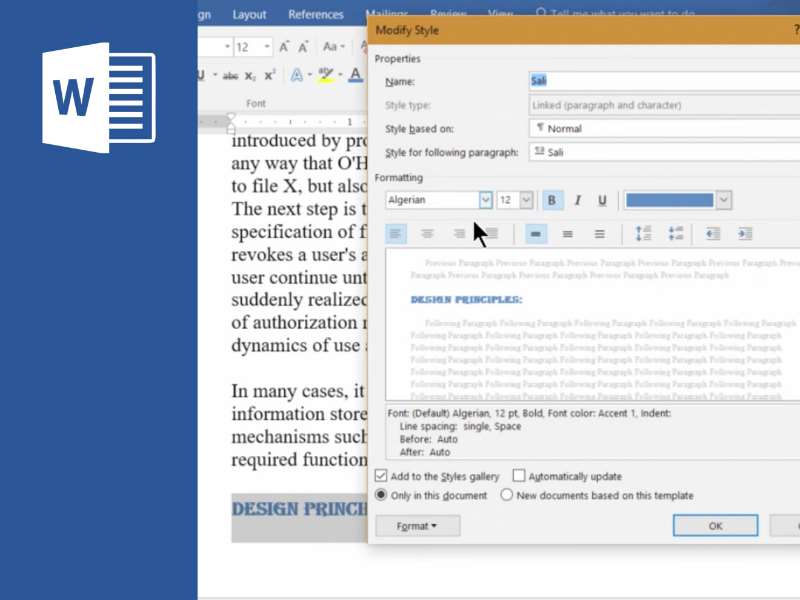Image resolution: width=800 pixels, height=600 pixels.
Task: Click the Underline button in the dialog
Action: (x=602, y=201)
